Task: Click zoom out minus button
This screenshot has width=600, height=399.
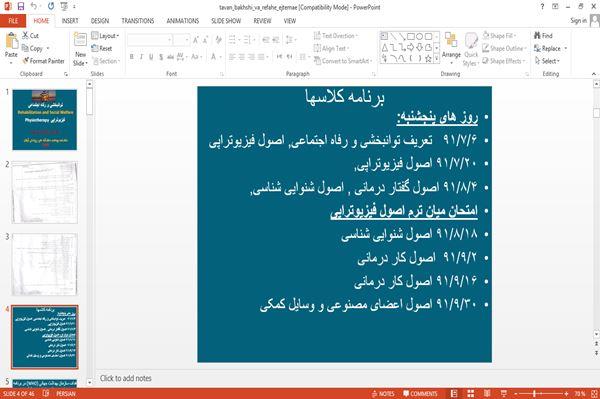Action: (515, 393)
